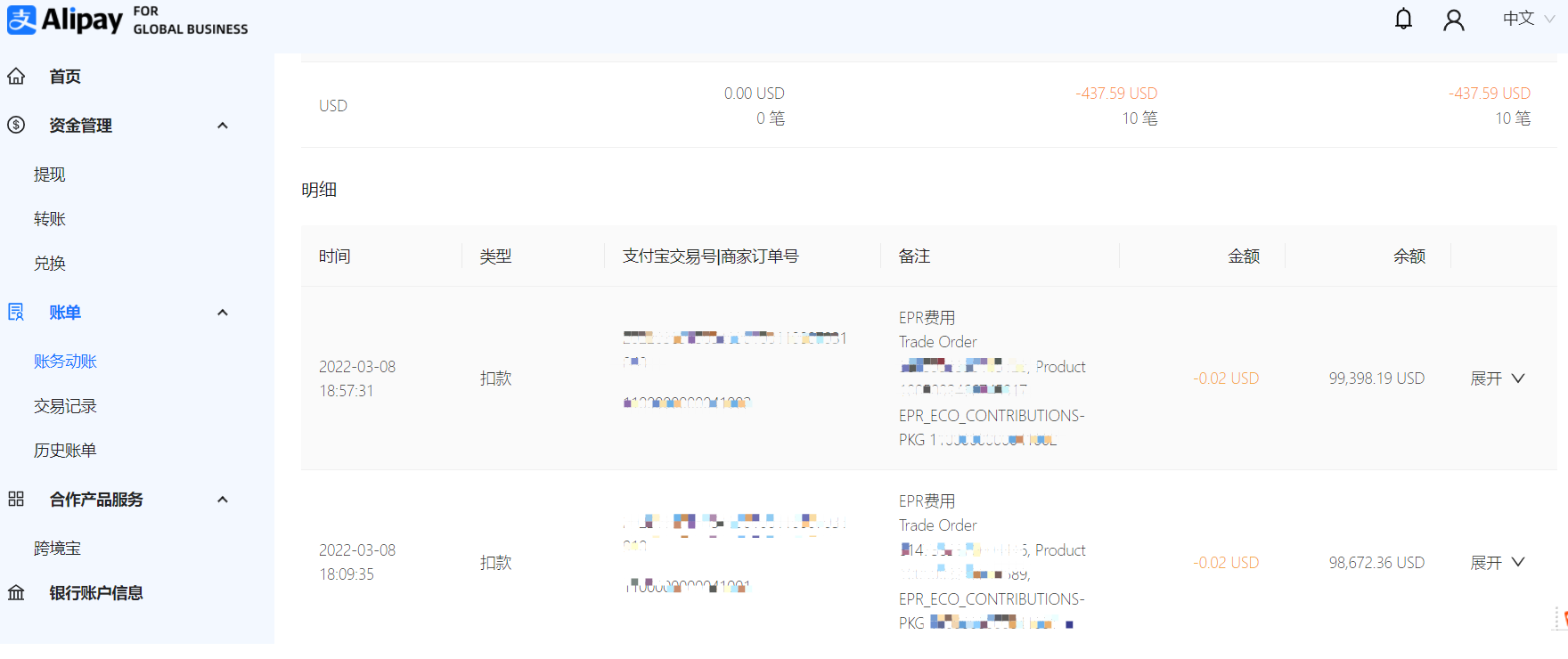1568x659 pixels.
Task: Collapse the 资金管理 section chevron
Action: (223, 126)
